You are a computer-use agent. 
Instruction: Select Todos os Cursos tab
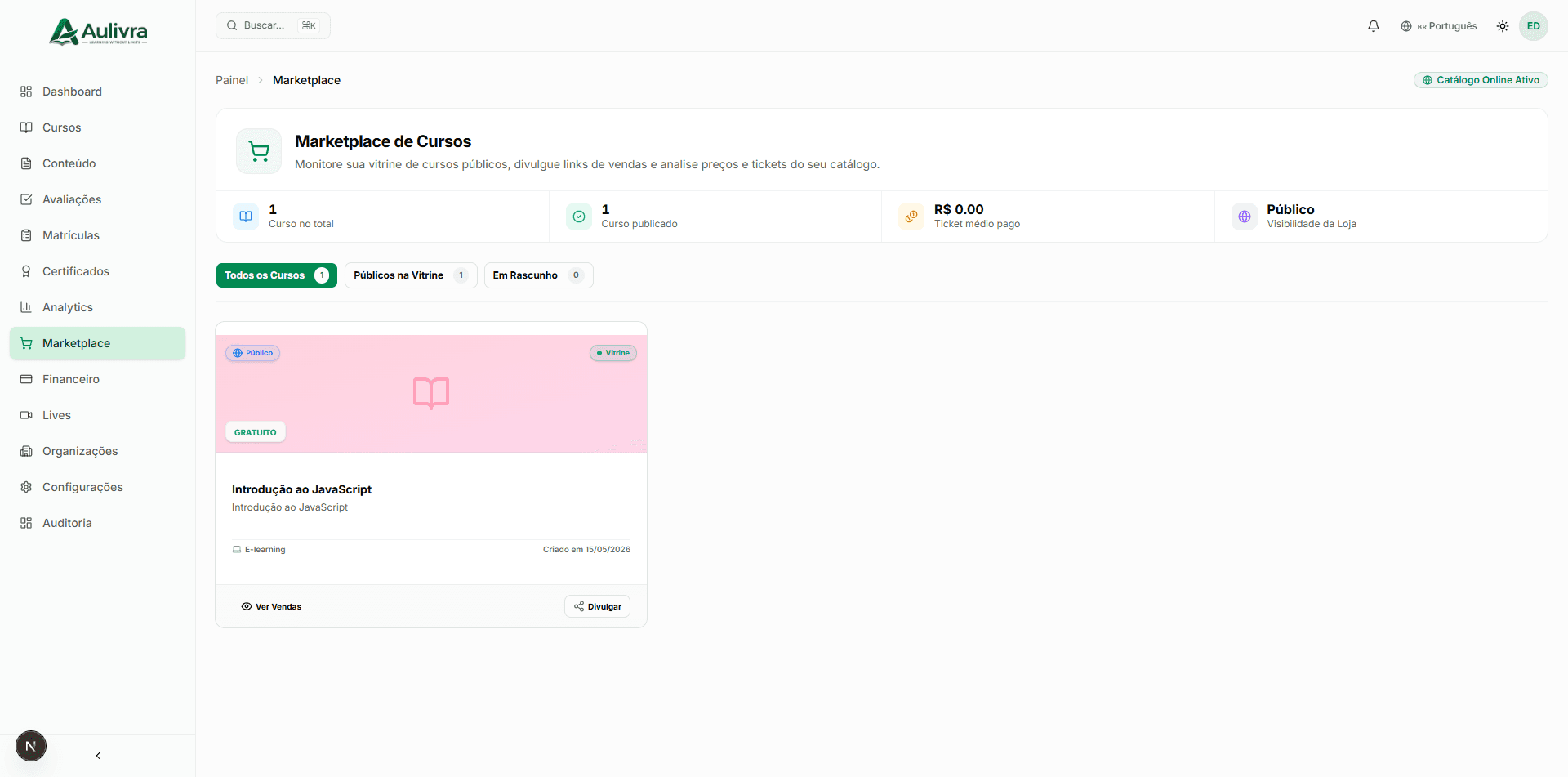(x=277, y=275)
